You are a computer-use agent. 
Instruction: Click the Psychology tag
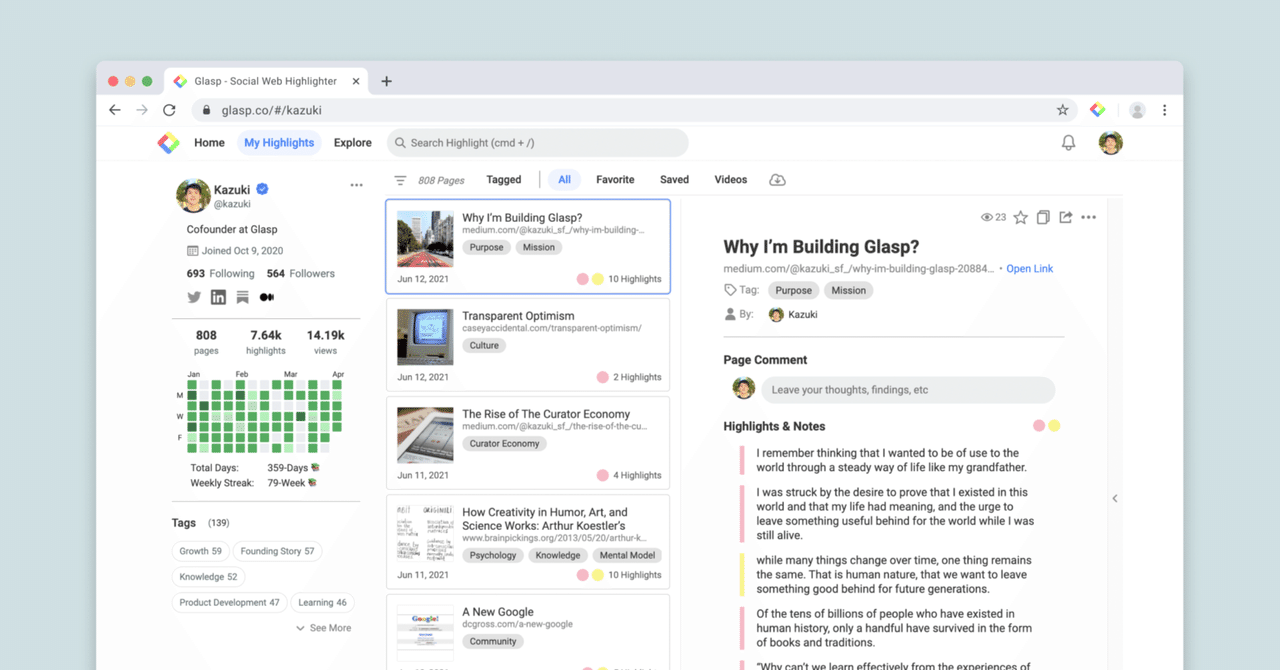[493, 555]
